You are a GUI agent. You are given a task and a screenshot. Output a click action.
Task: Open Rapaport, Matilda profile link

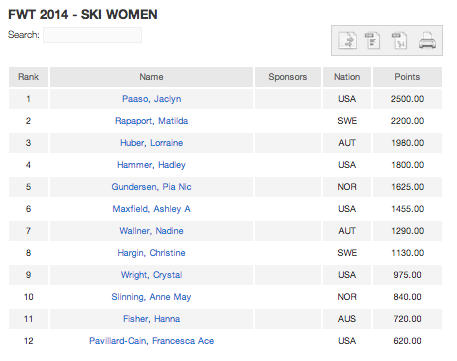(x=152, y=121)
